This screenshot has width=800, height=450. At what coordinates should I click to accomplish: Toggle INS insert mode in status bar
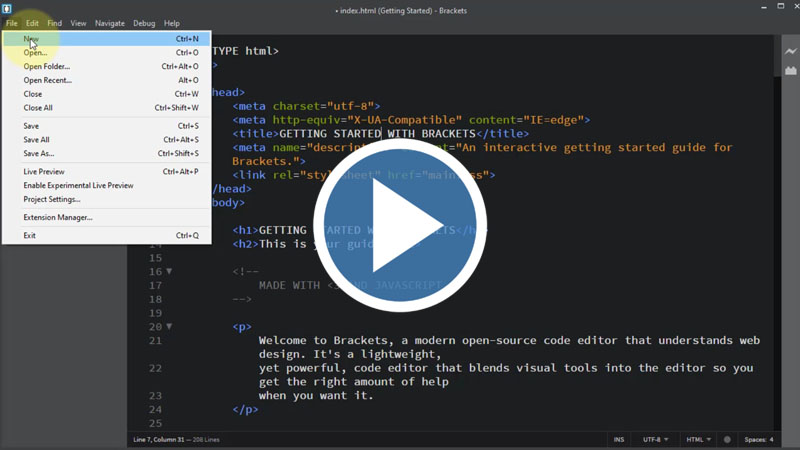click(x=619, y=440)
